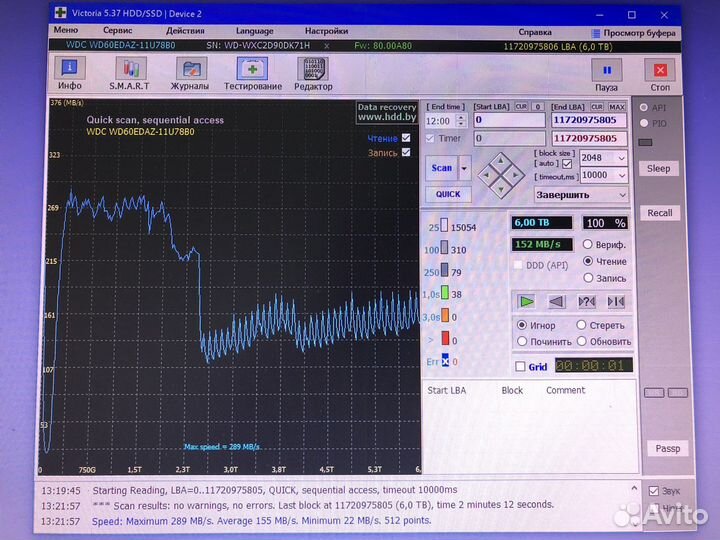Open the S.M.A.R.T attributes view

[129, 74]
